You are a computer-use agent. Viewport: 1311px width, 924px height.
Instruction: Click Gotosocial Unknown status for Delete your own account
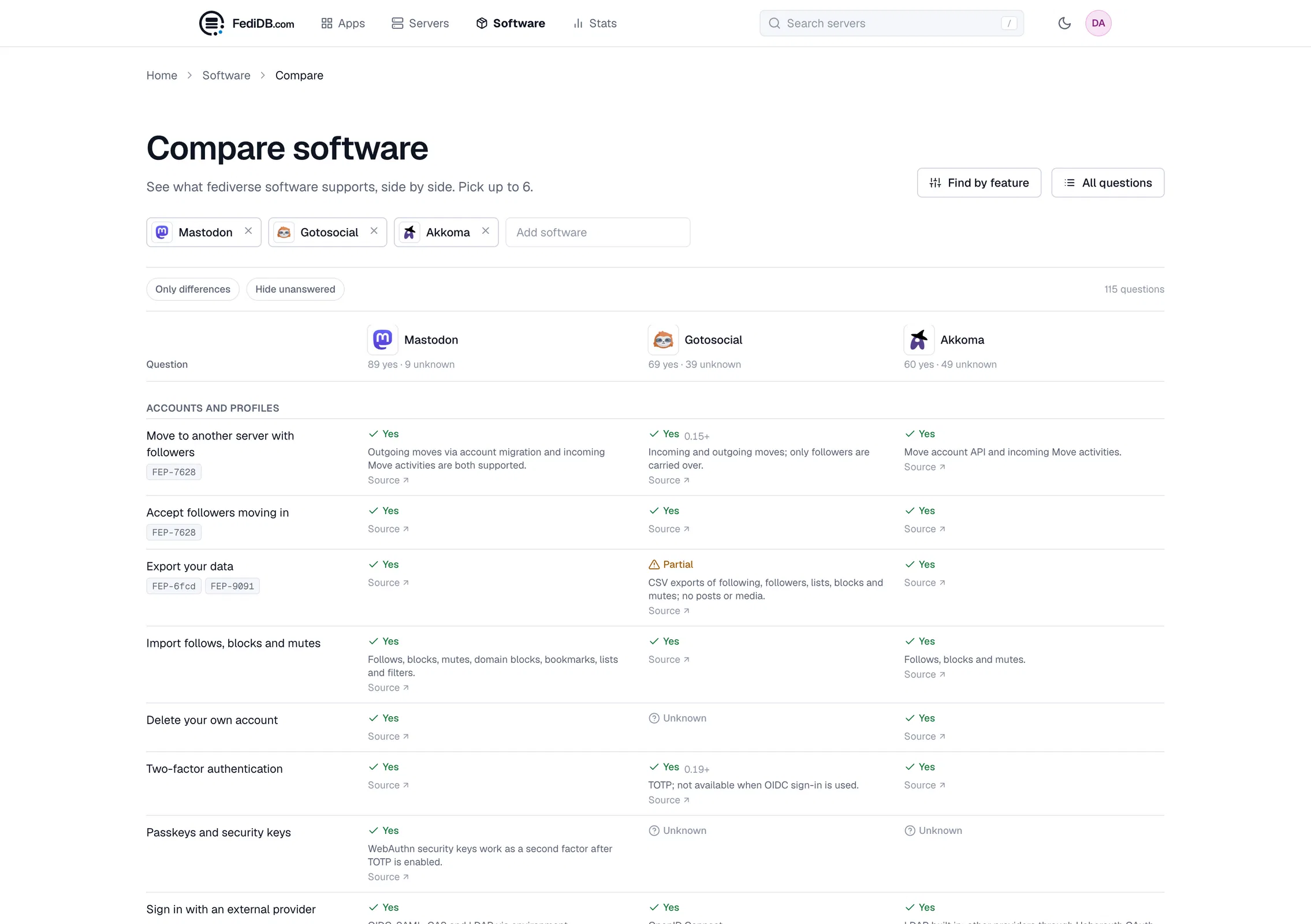(x=677, y=718)
